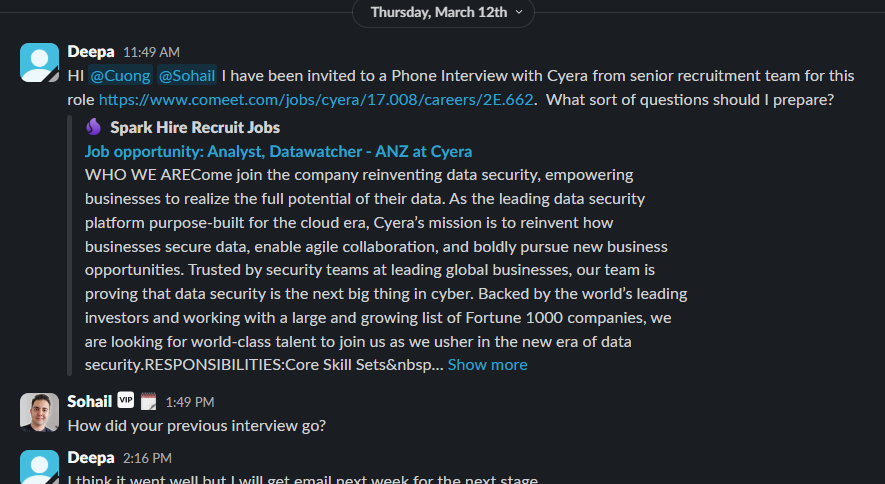Screen dimensions: 885x484
Task: Click the 2:16 PM message timestamp
Action: [x=147, y=458]
